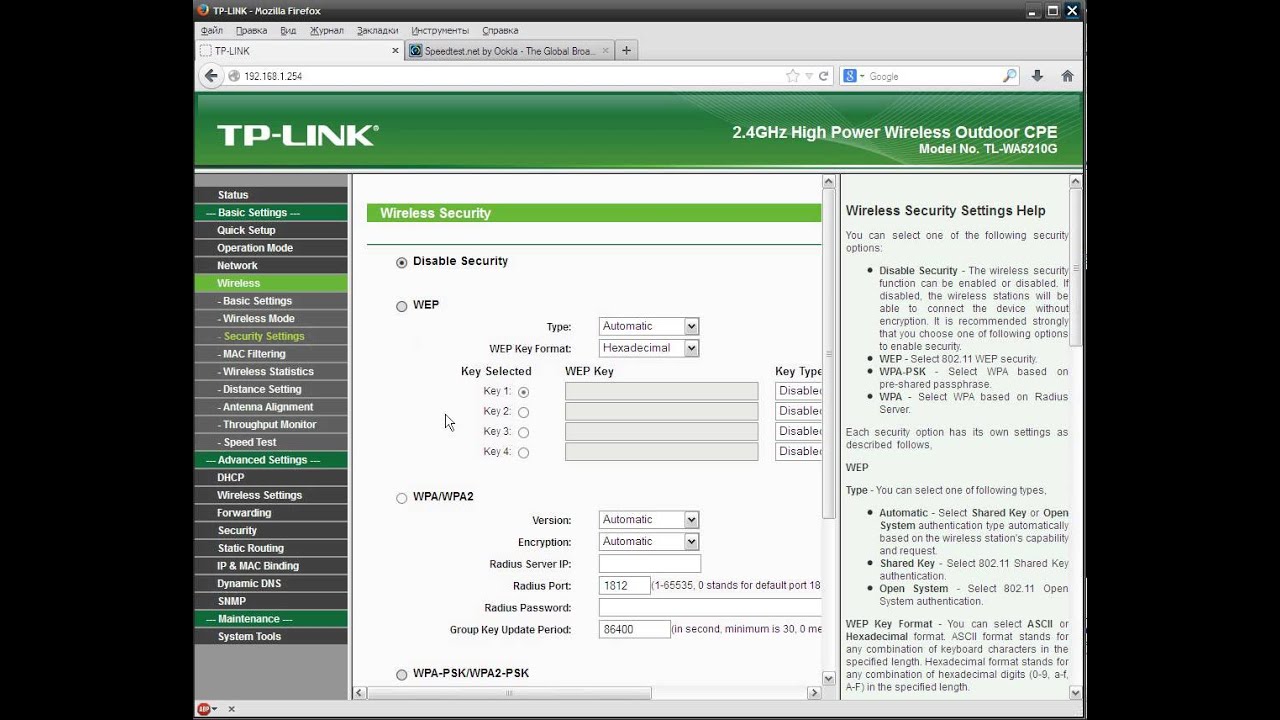
Task: Open the Файл menu
Action: tap(211, 31)
